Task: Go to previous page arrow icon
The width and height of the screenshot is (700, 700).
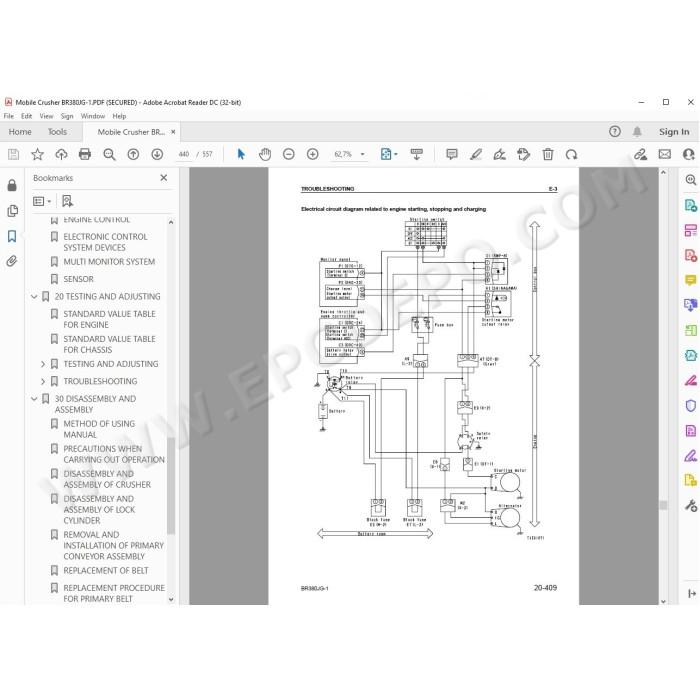Action: [133, 154]
